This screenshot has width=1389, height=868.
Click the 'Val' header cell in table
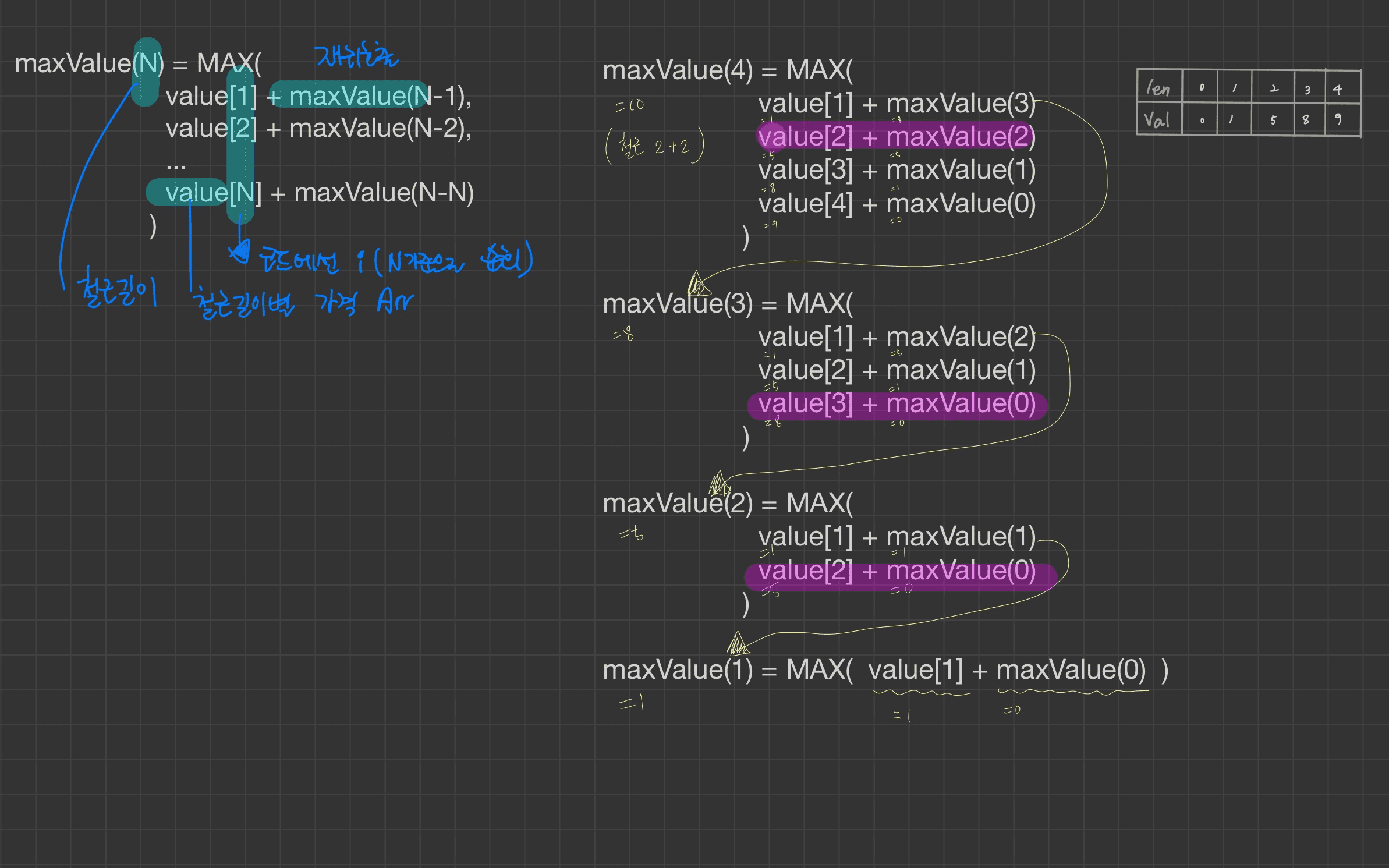[1157, 121]
